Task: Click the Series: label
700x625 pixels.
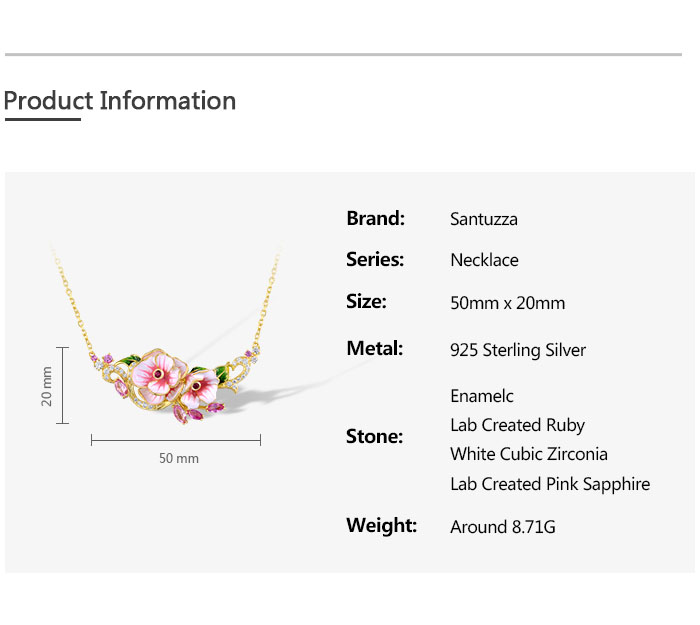Action: click(x=375, y=259)
